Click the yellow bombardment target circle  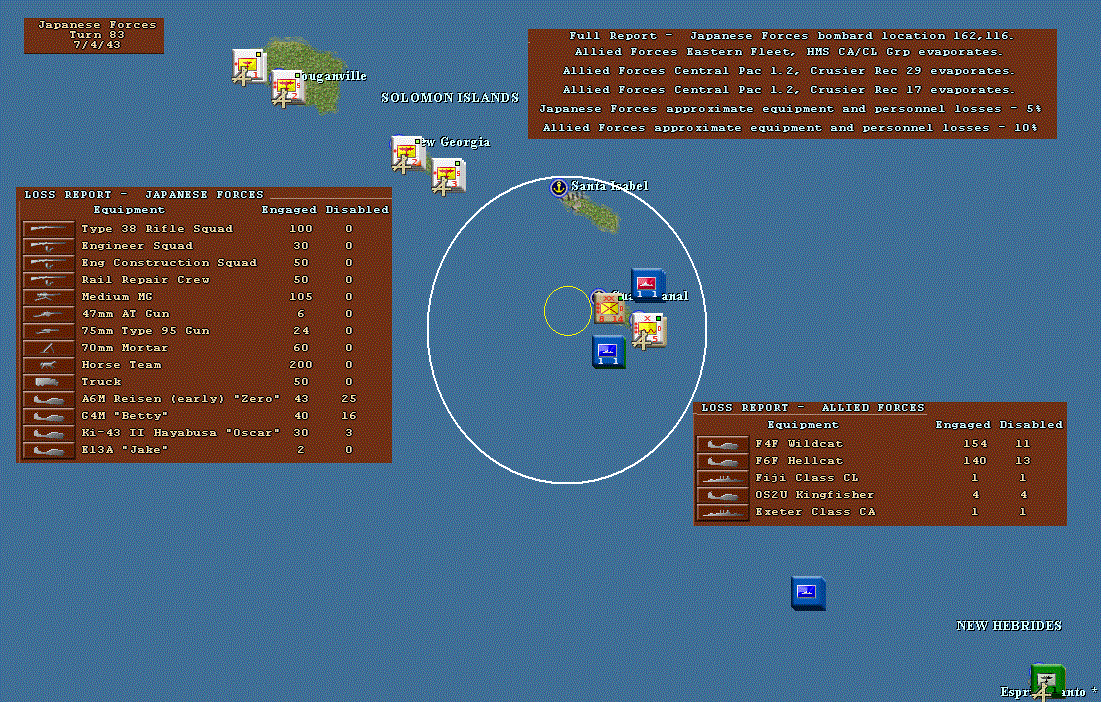coord(567,311)
